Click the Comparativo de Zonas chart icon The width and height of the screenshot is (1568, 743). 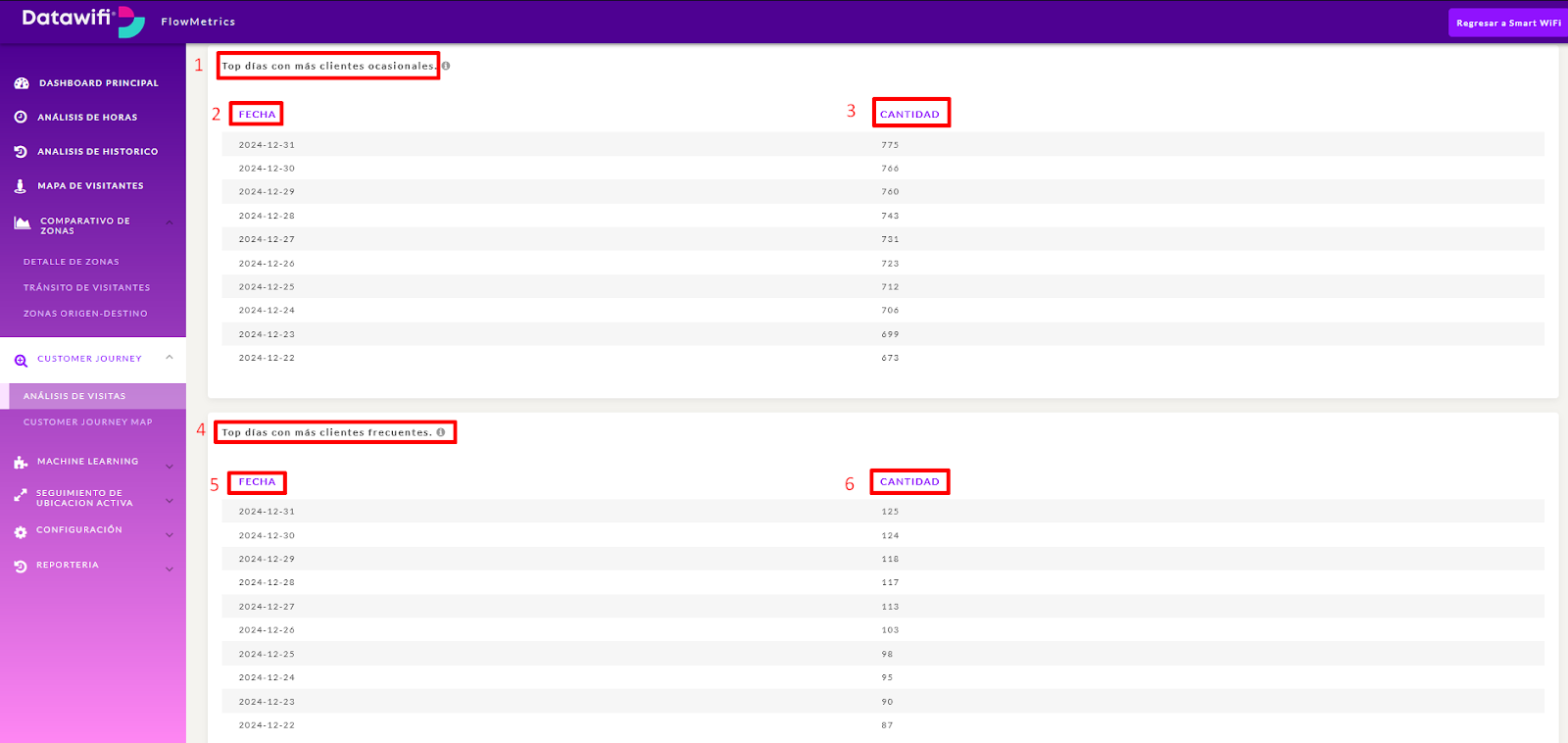(23, 223)
